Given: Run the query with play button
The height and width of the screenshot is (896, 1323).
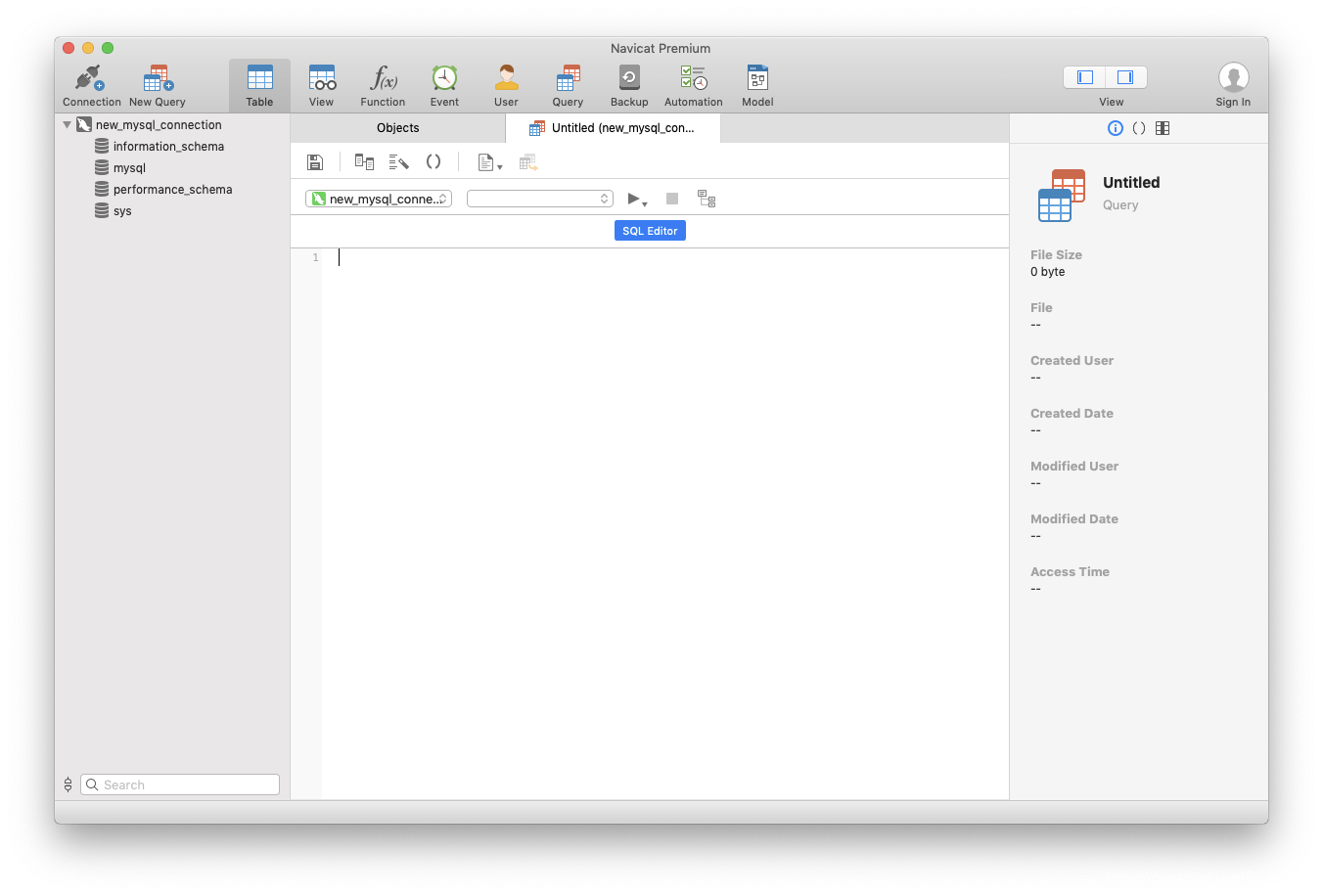Looking at the screenshot, I should [x=633, y=199].
